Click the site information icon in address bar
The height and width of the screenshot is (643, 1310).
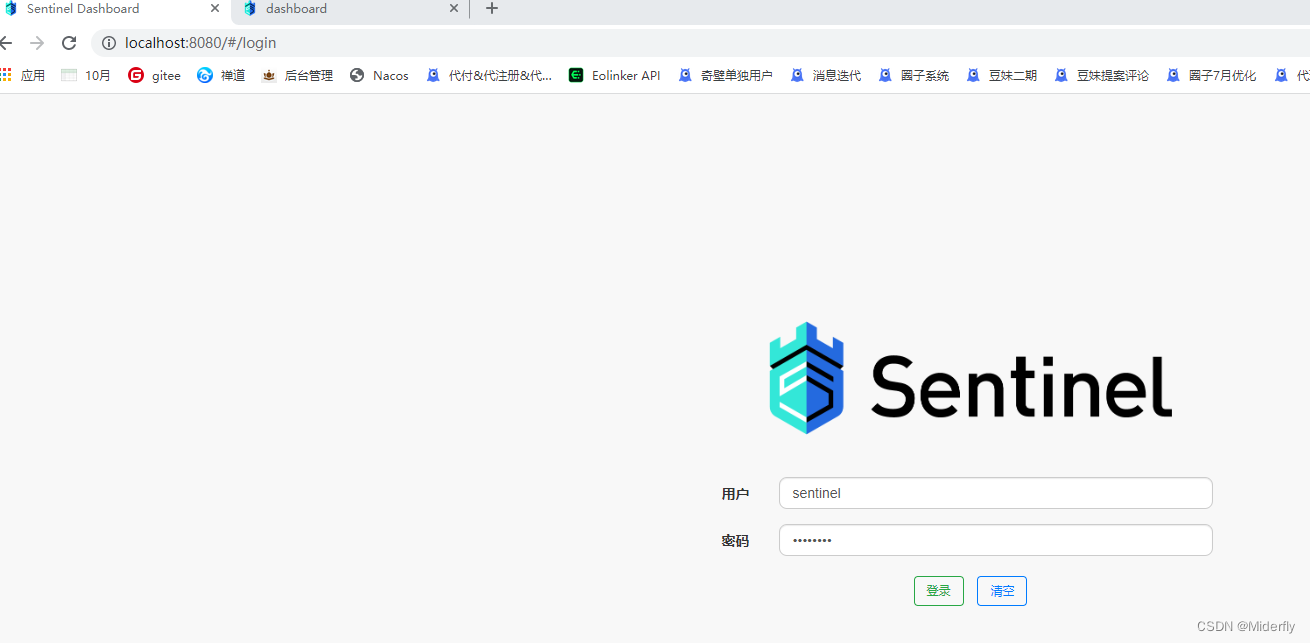pyautogui.click(x=108, y=43)
